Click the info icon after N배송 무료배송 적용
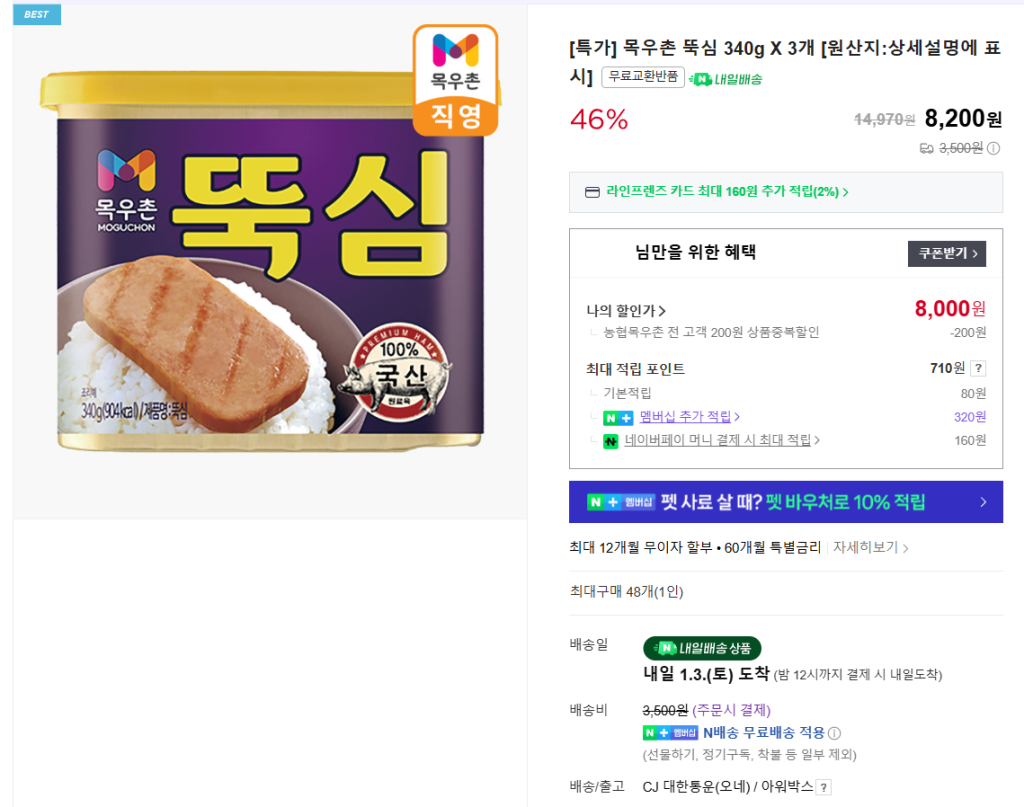The height and width of the screenshot is (807, 1024). point(834,733)
